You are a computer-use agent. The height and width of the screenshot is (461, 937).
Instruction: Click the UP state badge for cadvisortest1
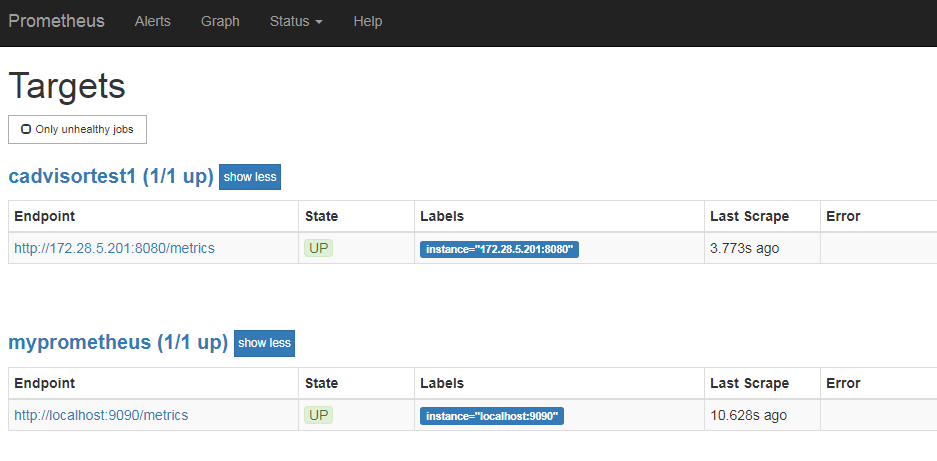(319, 248)
